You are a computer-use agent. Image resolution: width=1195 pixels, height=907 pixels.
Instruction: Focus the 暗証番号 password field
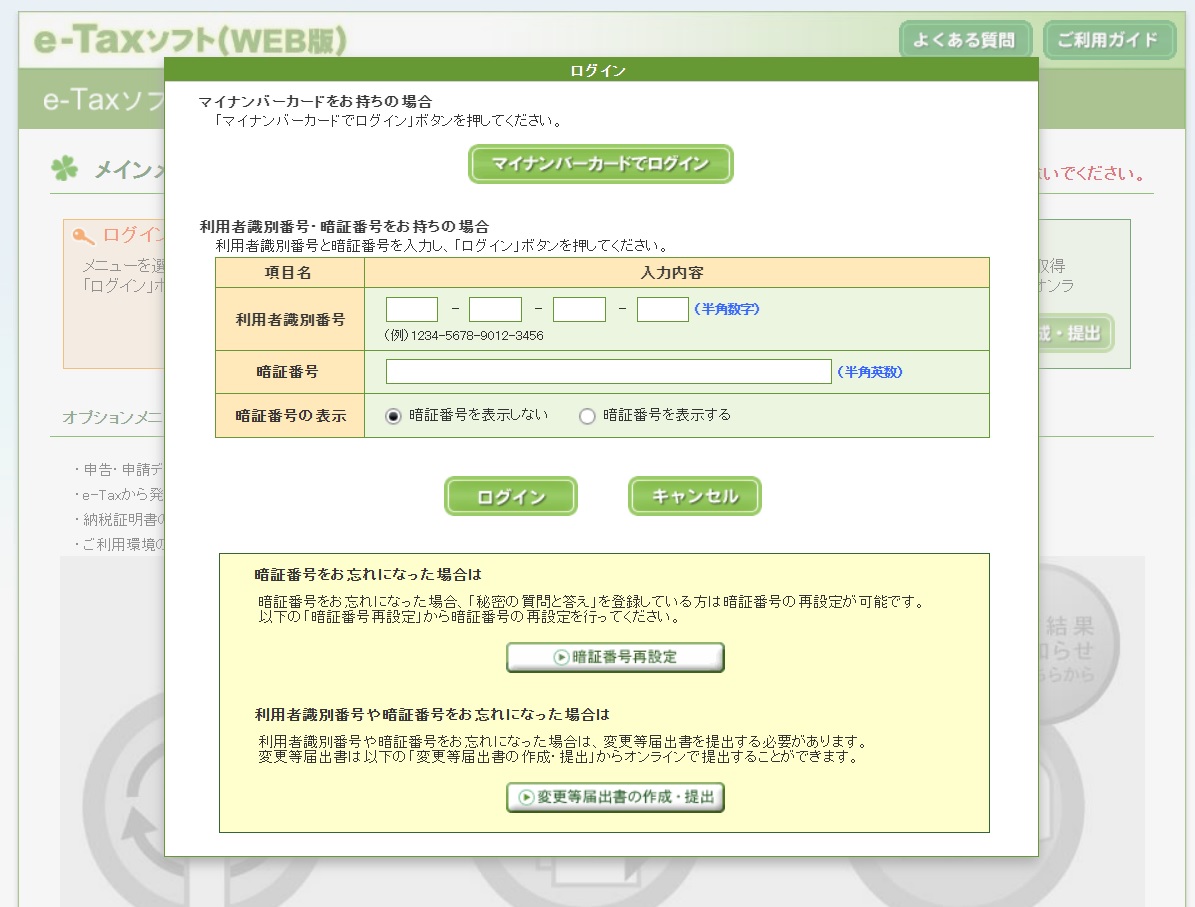pyautogui.click(x=608, y=371)
